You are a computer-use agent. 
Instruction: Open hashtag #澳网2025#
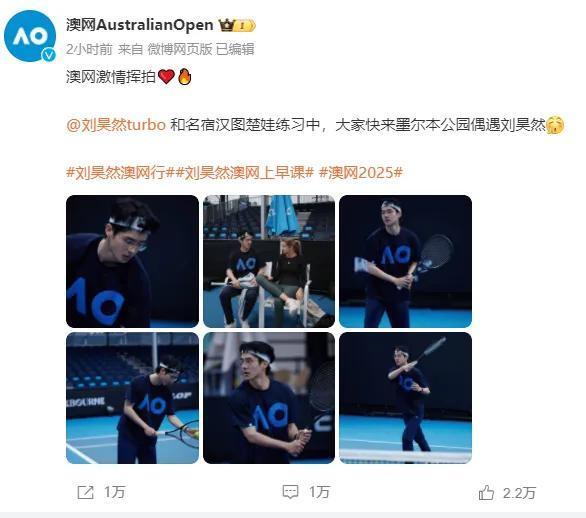(x=361, y=173)
